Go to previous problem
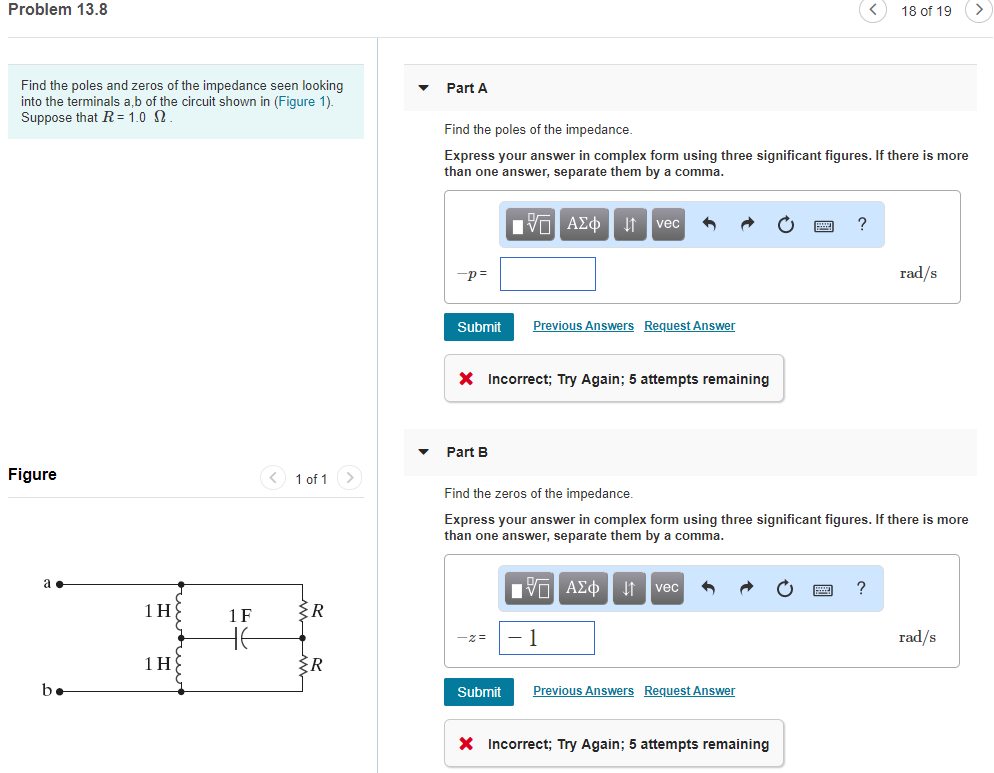994x773 pixels. tap(873, 10)
